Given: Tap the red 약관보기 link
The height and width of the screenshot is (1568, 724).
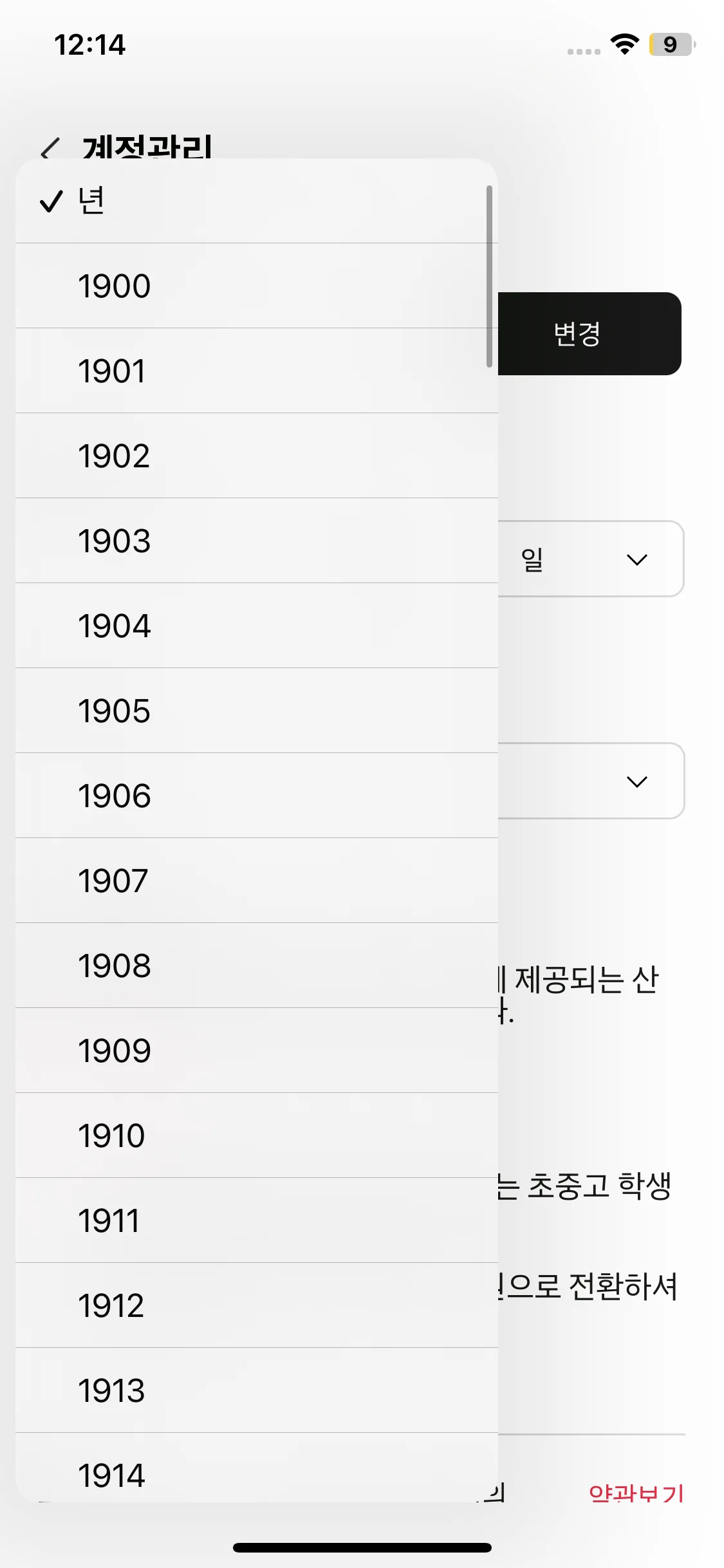Looking at the screenshot, I should [636, 1493].
